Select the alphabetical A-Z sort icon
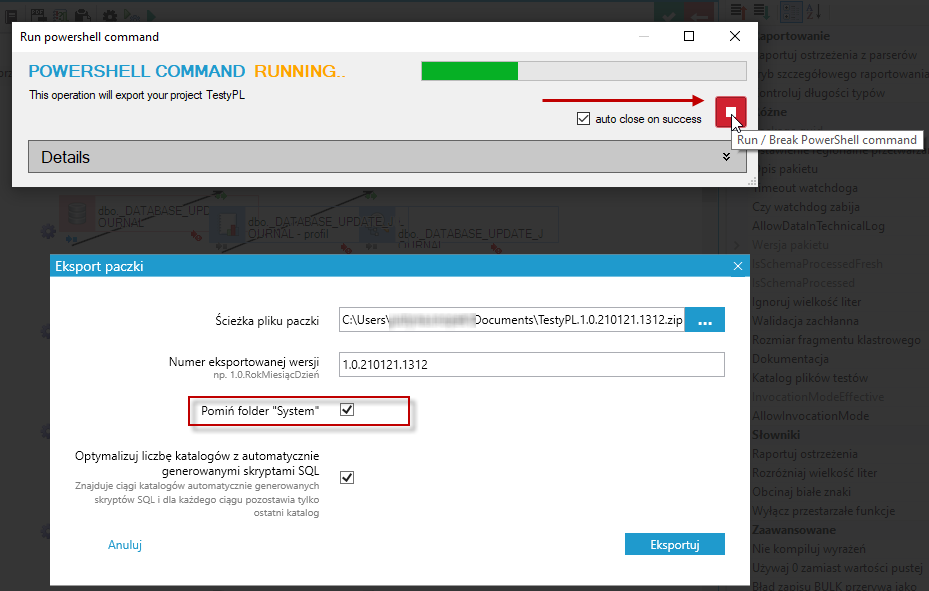The width and height of the screenshot is (929, 591). pyautogui.click(x=813, y=11)
